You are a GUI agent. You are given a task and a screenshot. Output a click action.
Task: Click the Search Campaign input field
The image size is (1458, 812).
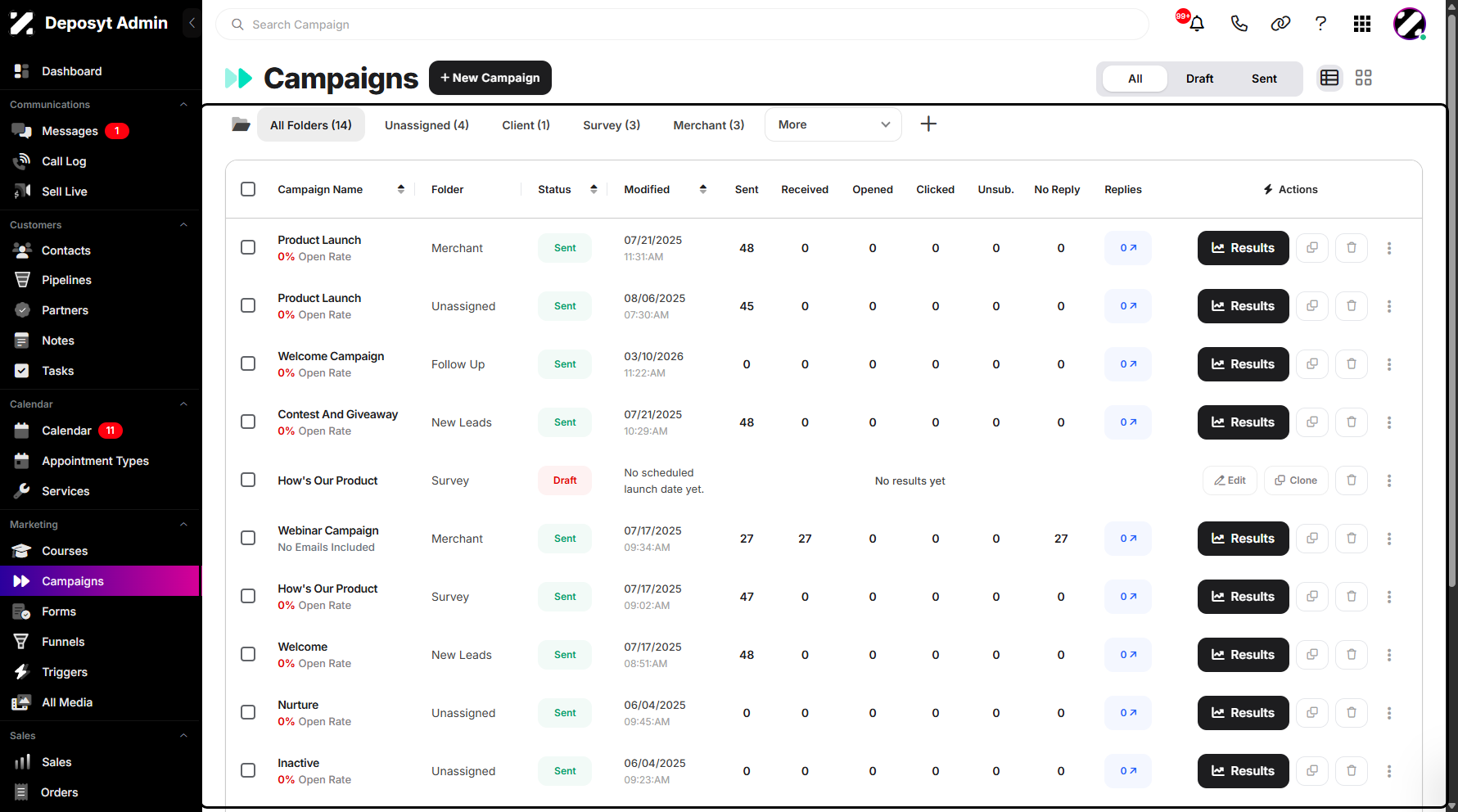coord(682,25)
